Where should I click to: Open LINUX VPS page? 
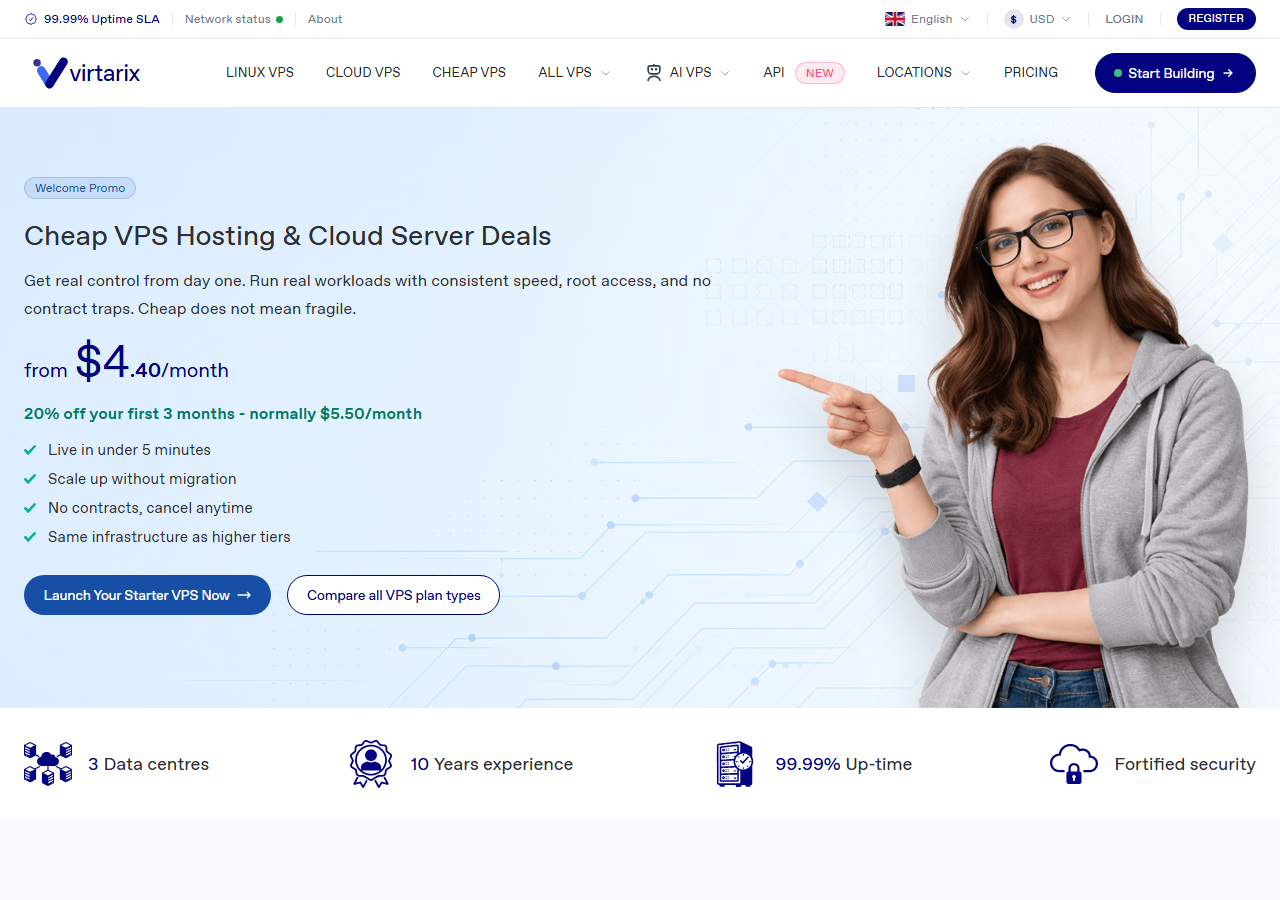click(260, 72)
